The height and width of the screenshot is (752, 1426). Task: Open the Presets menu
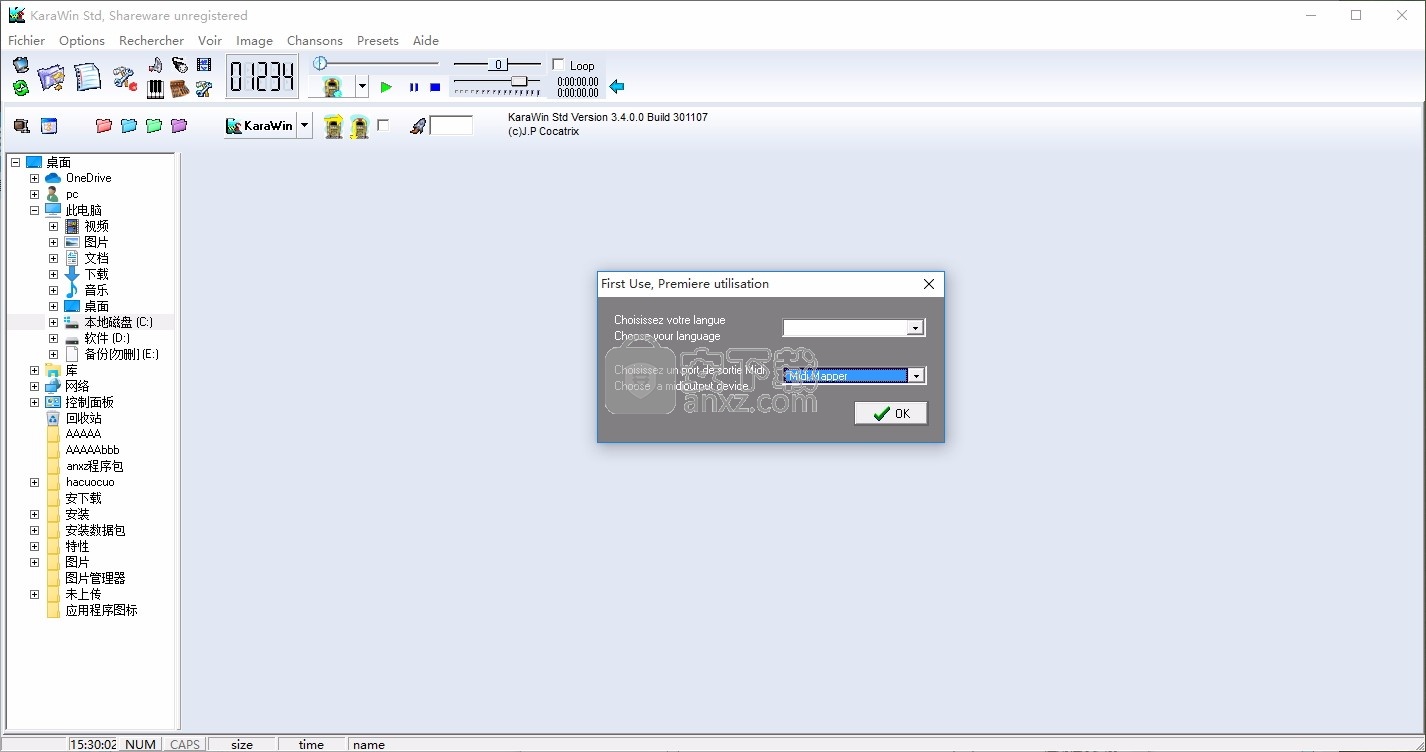[378, 41]
